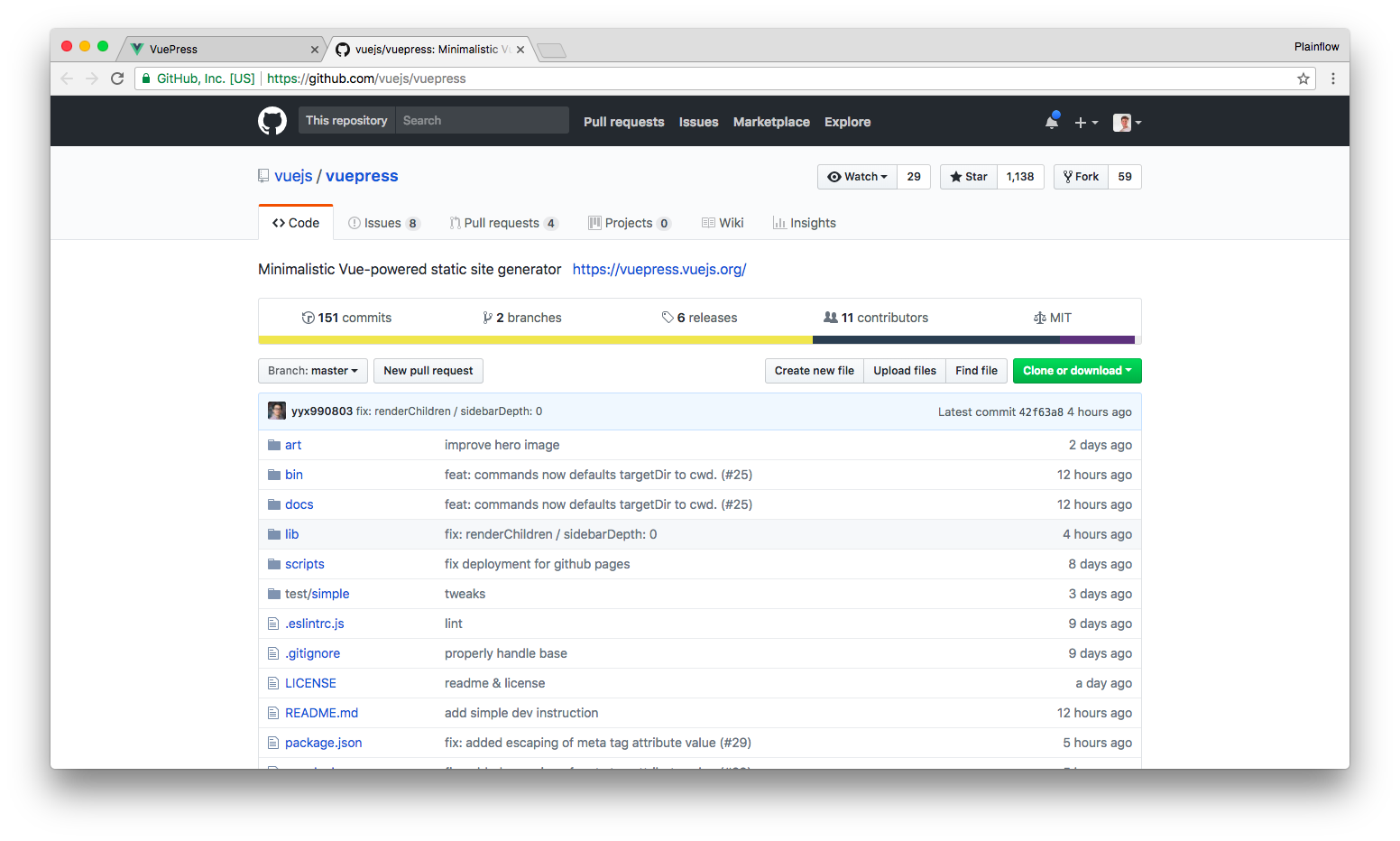The height and width of the screenshot is (841, 1400).
Task: Star the vuepress repository
Action: tap(969, 177)
